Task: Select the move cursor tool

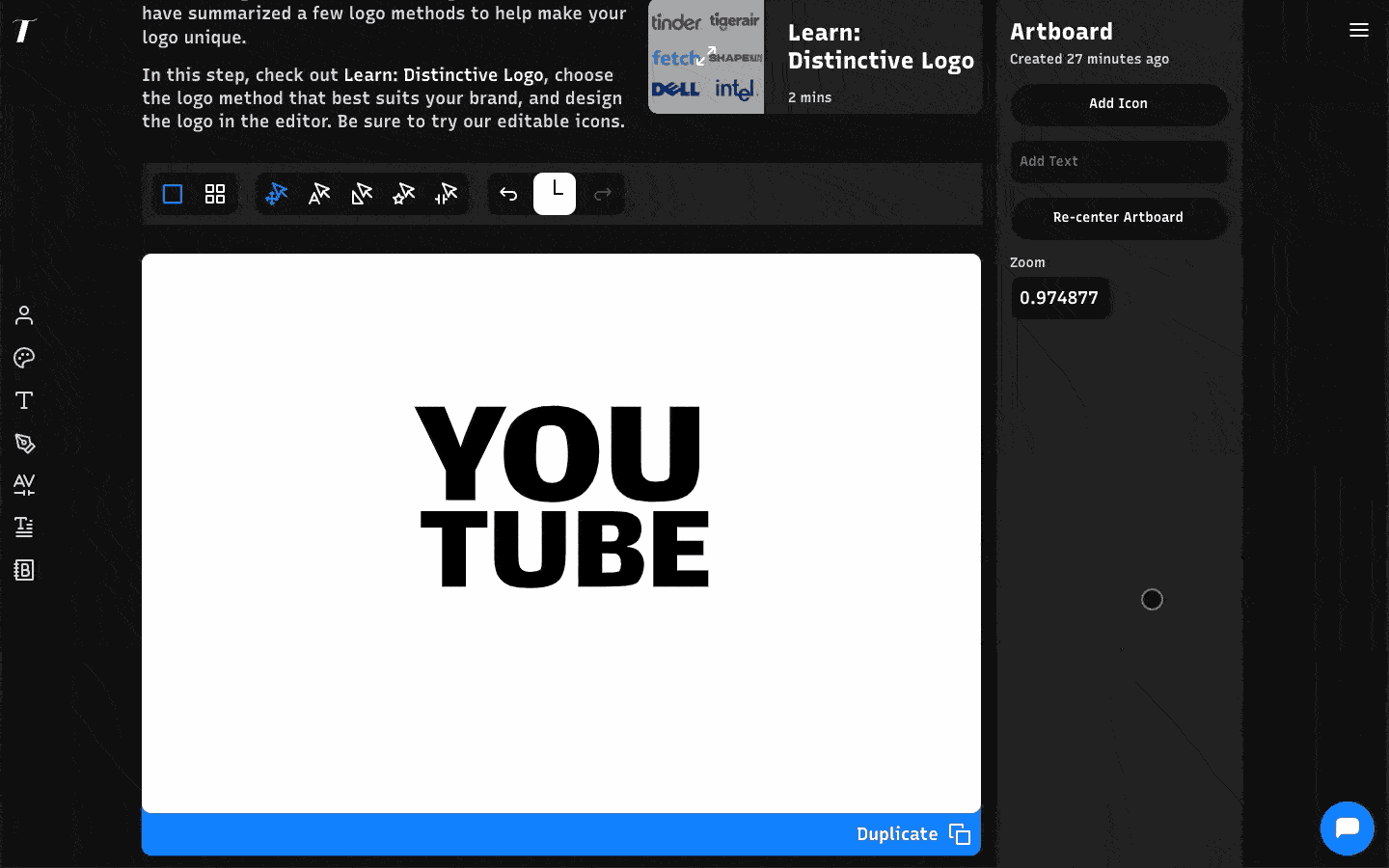Action: click(x=277, y=194)
